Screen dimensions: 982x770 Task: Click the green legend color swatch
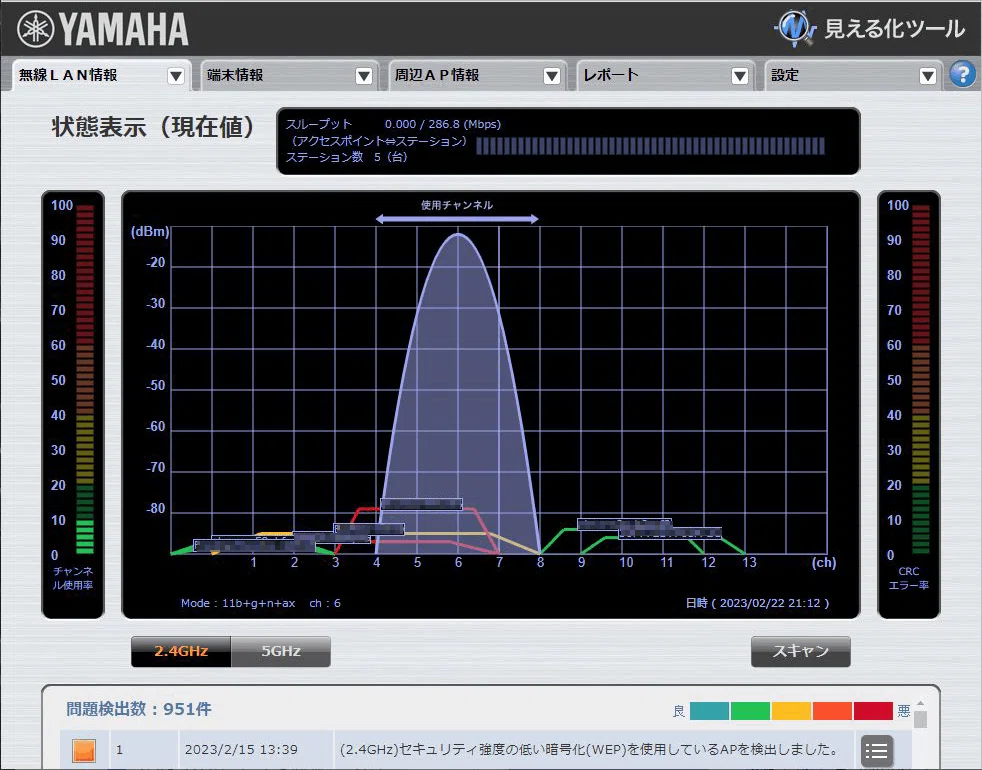click(x=750, y=711)
